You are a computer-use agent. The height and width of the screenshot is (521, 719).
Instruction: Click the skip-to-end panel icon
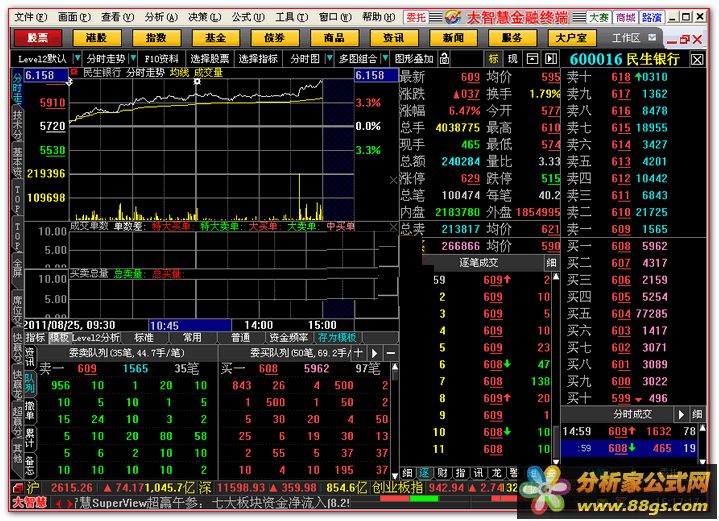[x=551, y=59]
